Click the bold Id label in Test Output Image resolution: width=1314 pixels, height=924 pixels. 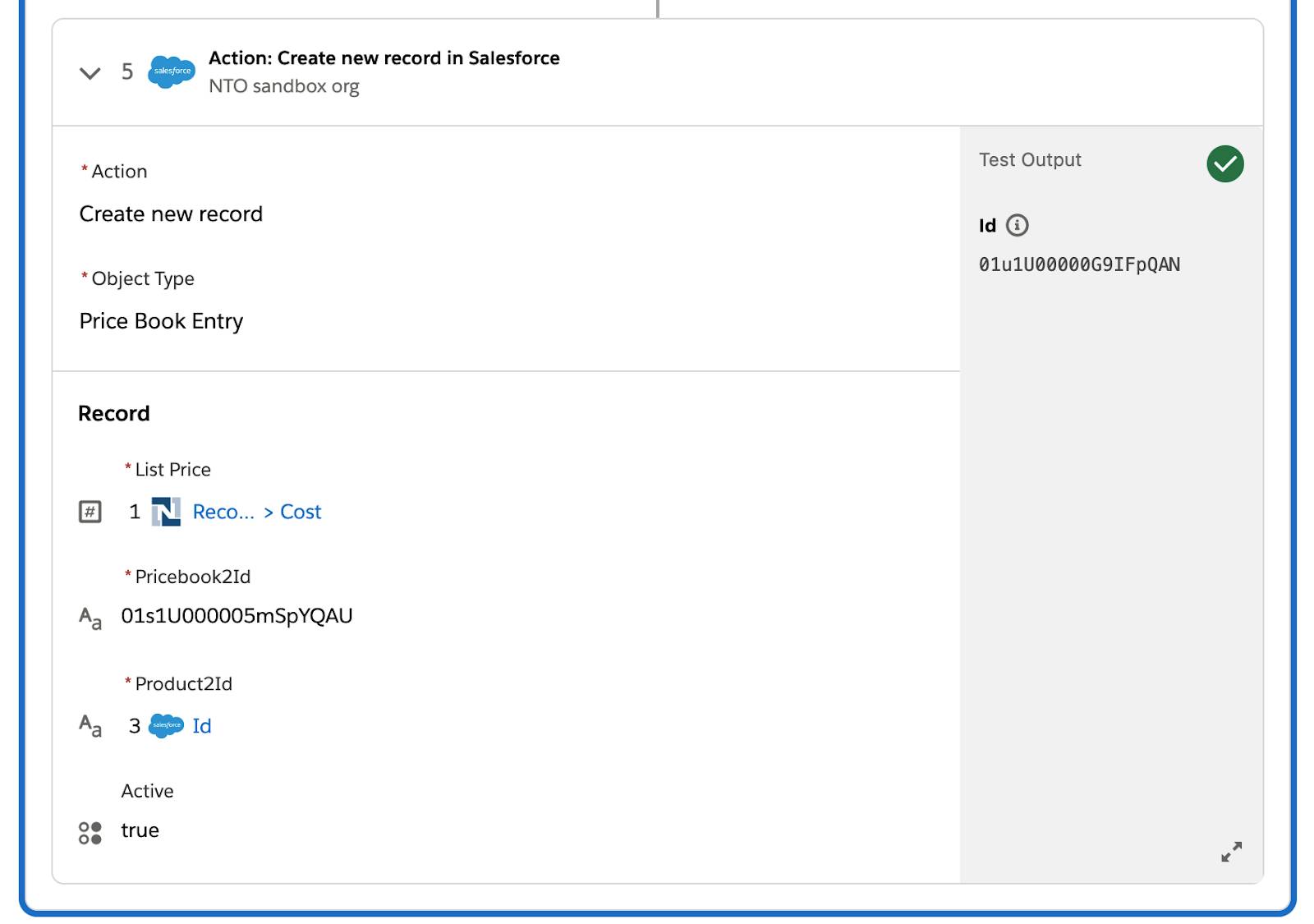pos(987,226)
